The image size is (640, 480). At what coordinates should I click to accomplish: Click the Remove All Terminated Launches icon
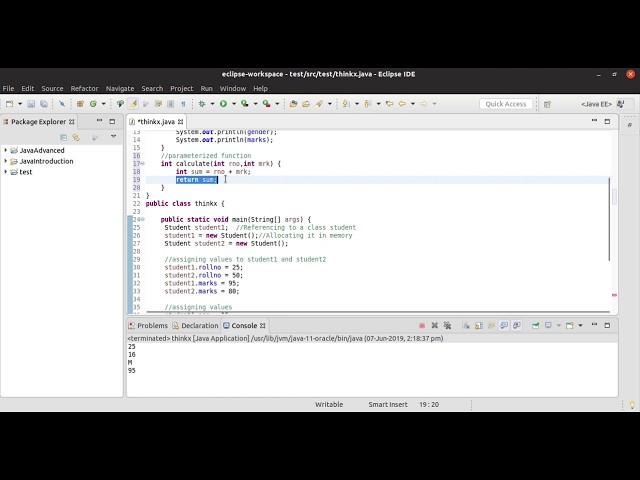point(447,325)
